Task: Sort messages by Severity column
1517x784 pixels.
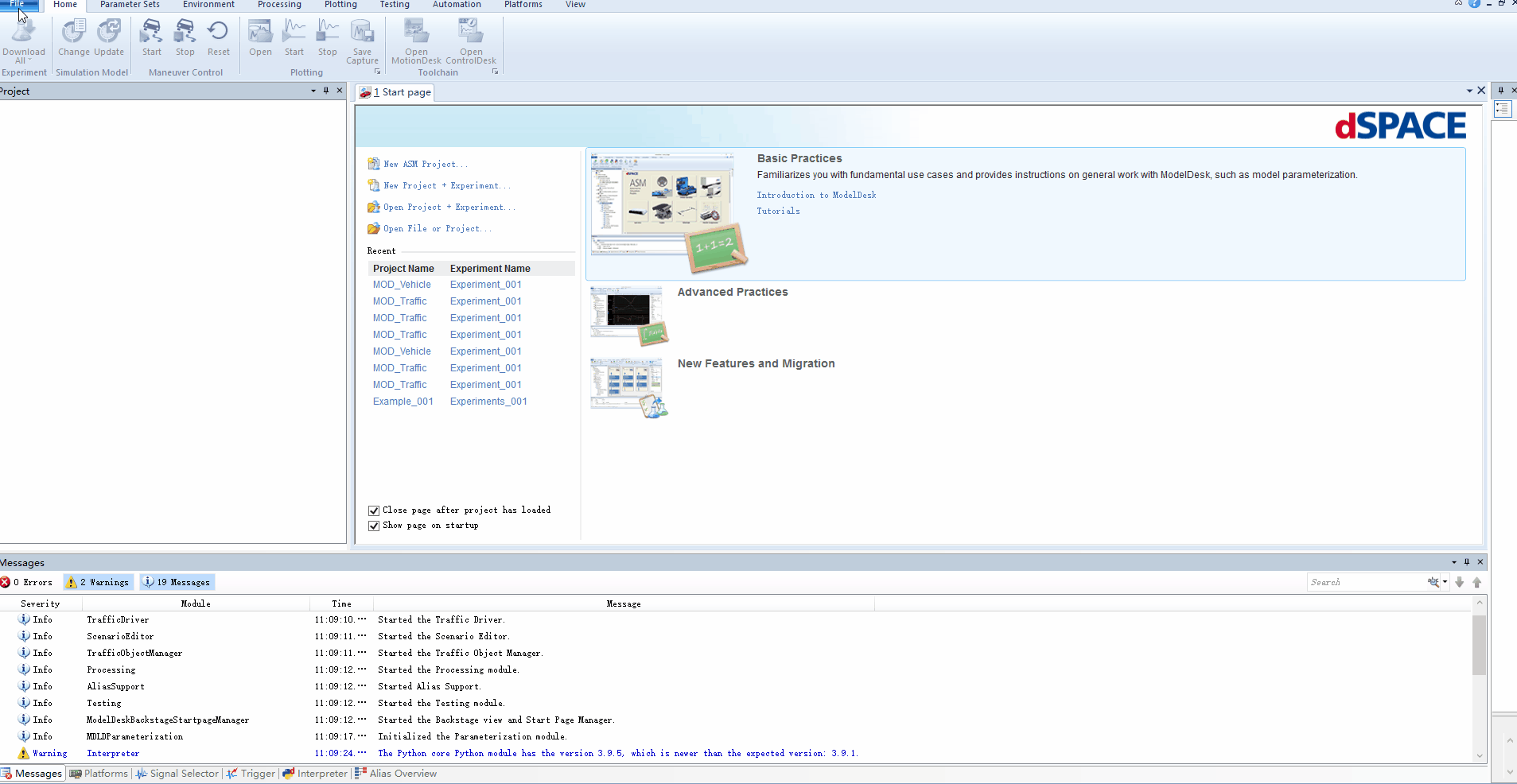Action: pyautogui.click(x=41, y=604)
